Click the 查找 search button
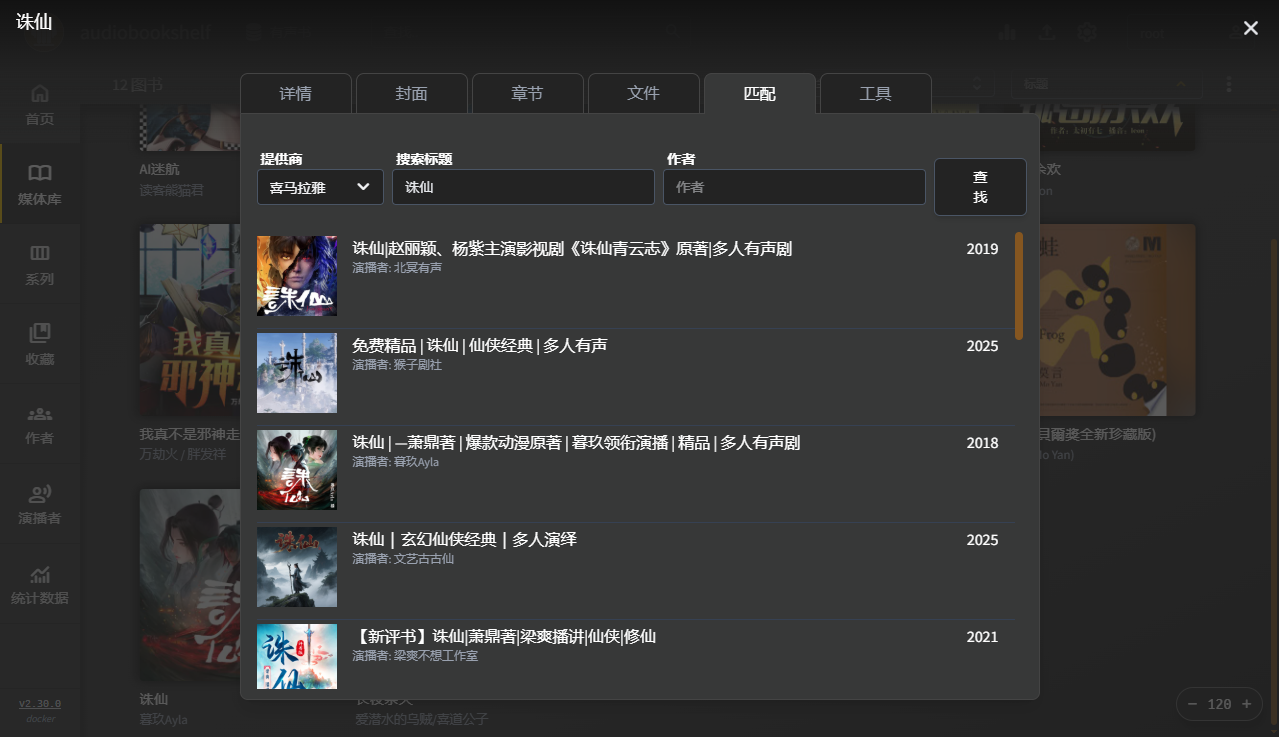The image size is (1279, 737). [980, 187]
